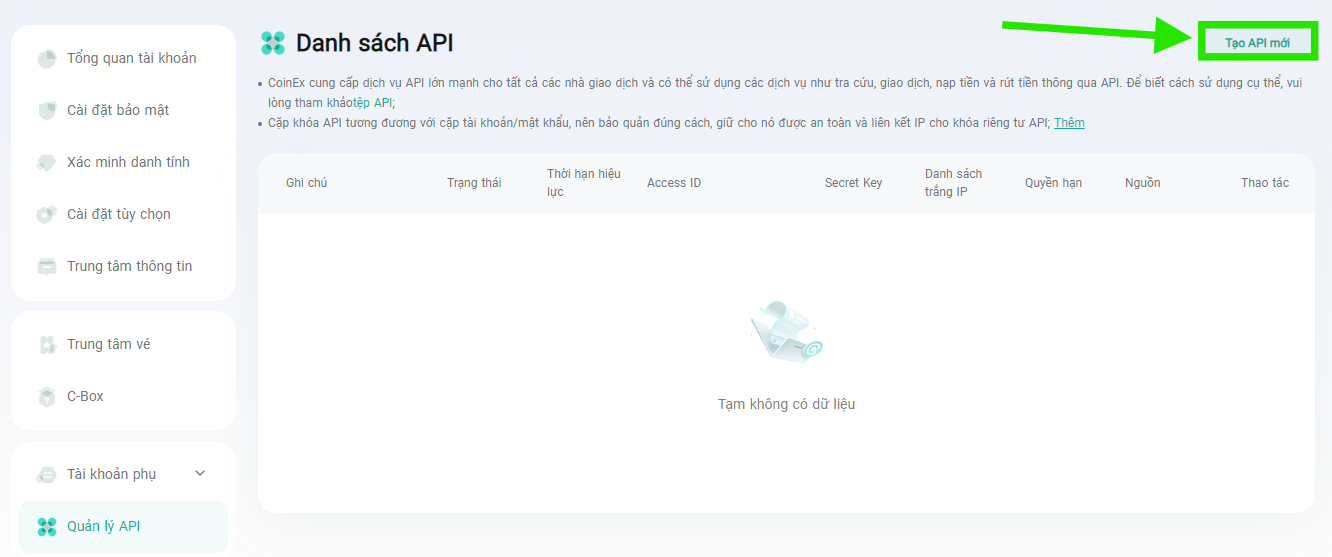
Task: Click the Nguồn column header
Action: 1142,183
